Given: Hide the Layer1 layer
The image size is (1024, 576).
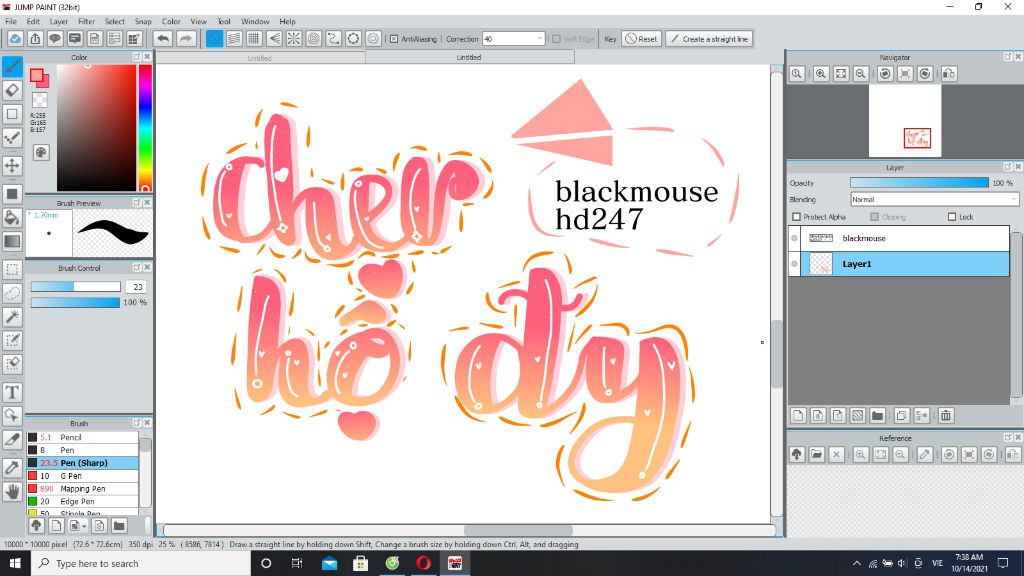Looking at the screenshot, I should [795, 264].
